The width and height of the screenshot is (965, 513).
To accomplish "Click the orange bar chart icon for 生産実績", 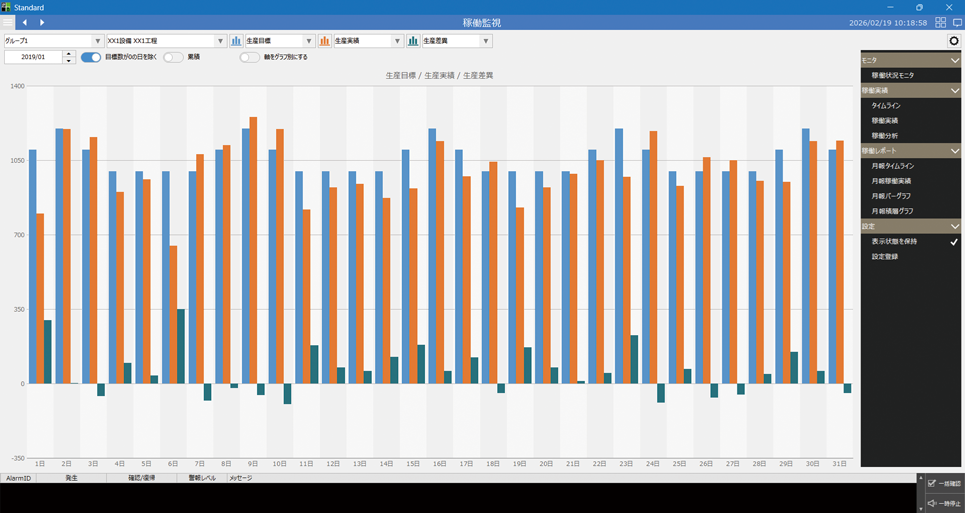I will tap(325, 41).
